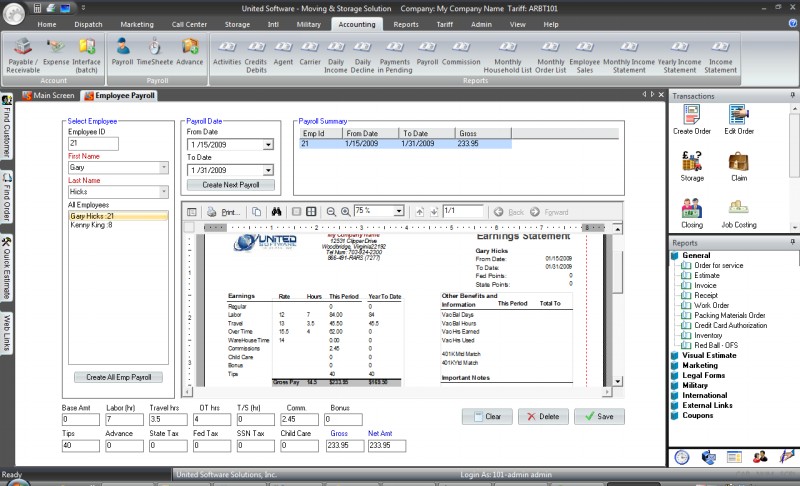Open Payments in Pending report

coord(395,56)
